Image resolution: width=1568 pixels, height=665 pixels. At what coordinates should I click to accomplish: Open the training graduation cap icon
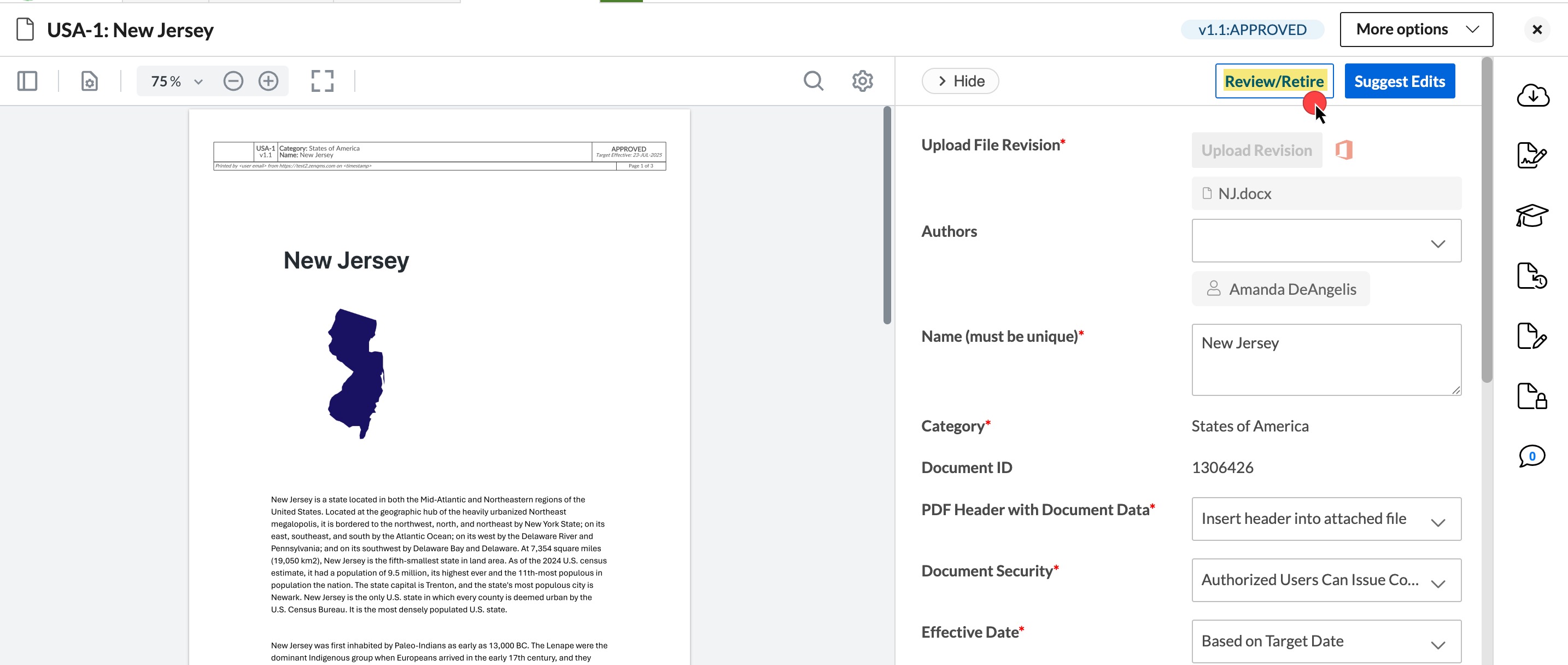(1531, 215)
